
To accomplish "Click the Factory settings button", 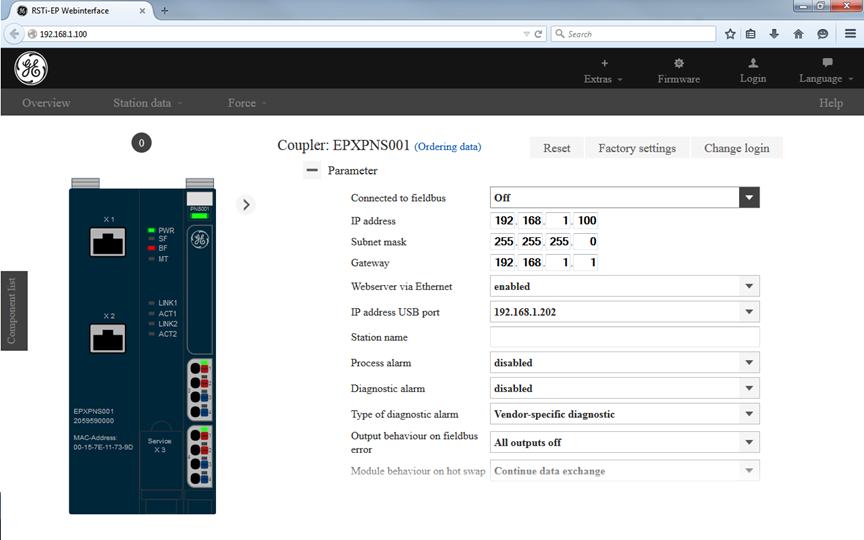I will tap(637, 148).
